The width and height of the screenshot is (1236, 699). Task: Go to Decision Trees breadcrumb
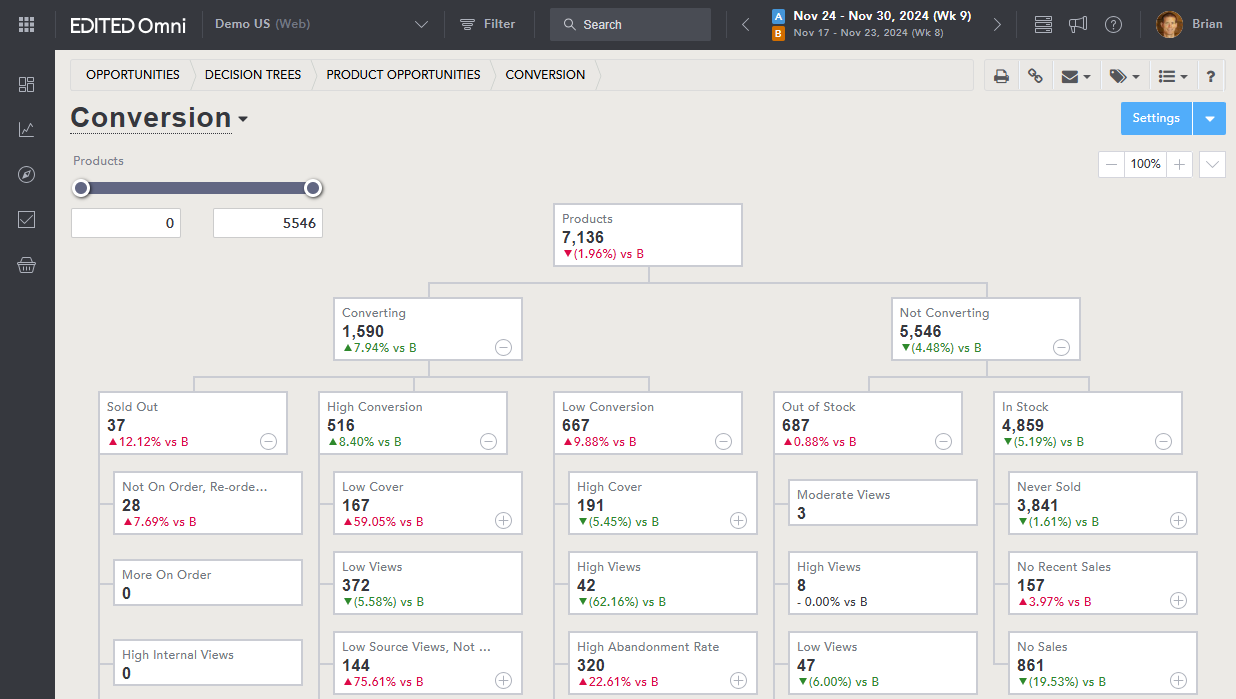[253, 75]
